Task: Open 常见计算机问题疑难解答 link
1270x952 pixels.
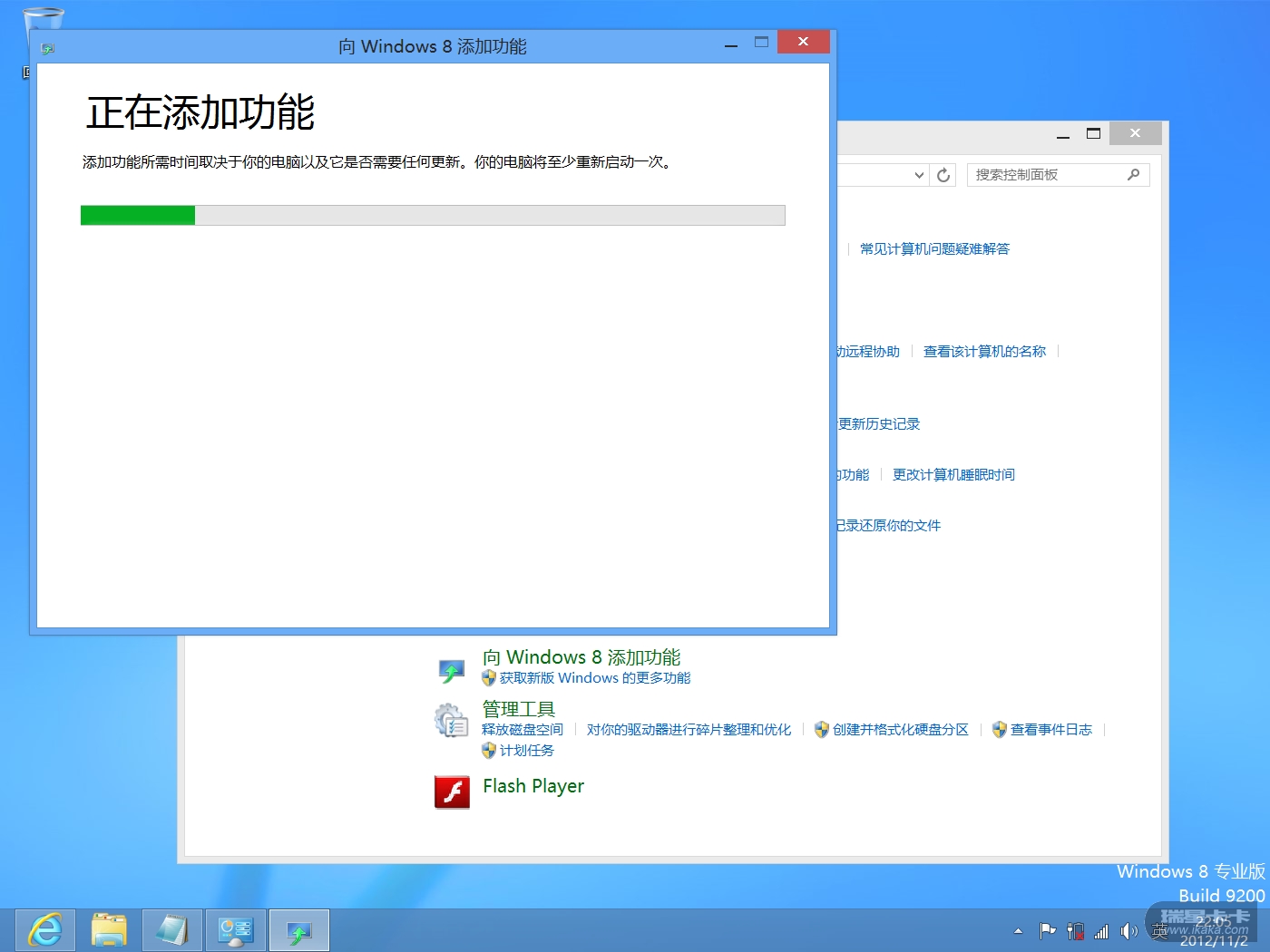Action: 934,249
